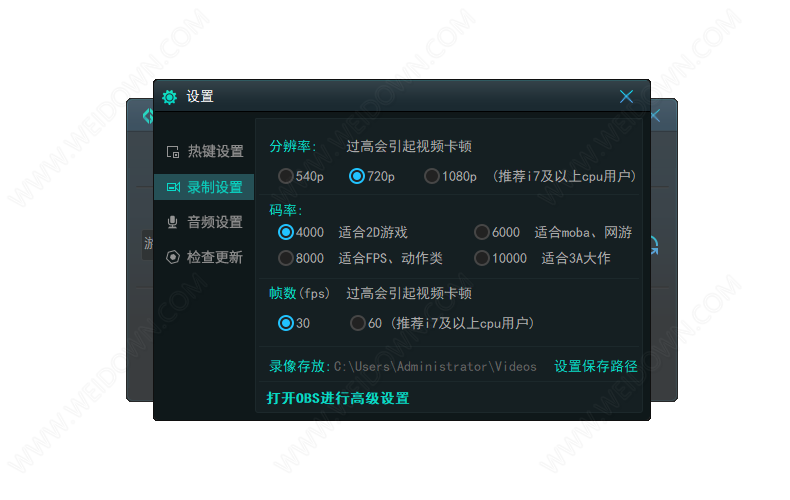Image resolution: width=790 pixels, height=500 pixels.
Task: Open the 热键设置 tab
Action: [x=204, y=151]
